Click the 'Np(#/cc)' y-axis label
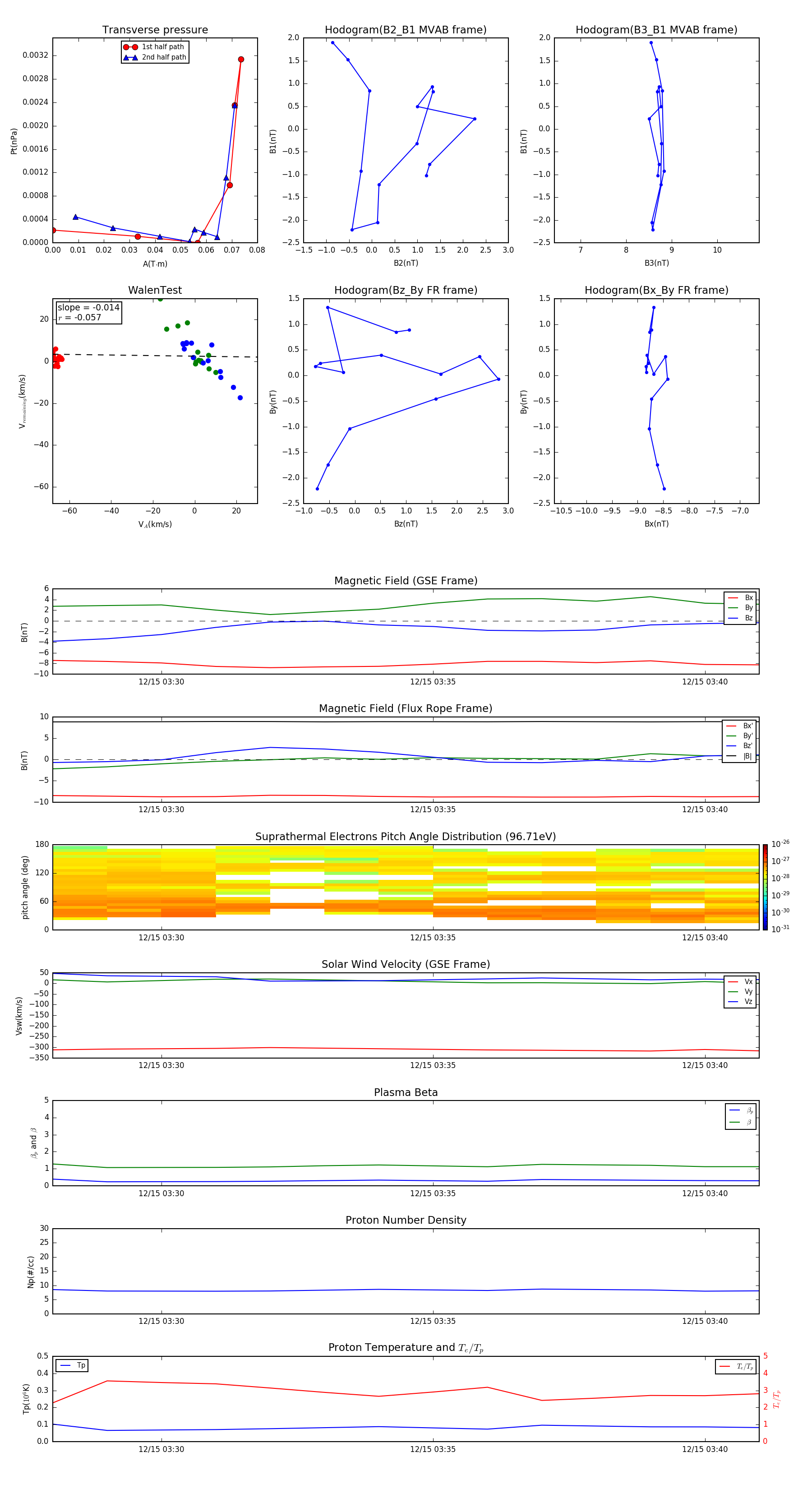This screenshot has height=1489, width=812. click(31, 1272)
